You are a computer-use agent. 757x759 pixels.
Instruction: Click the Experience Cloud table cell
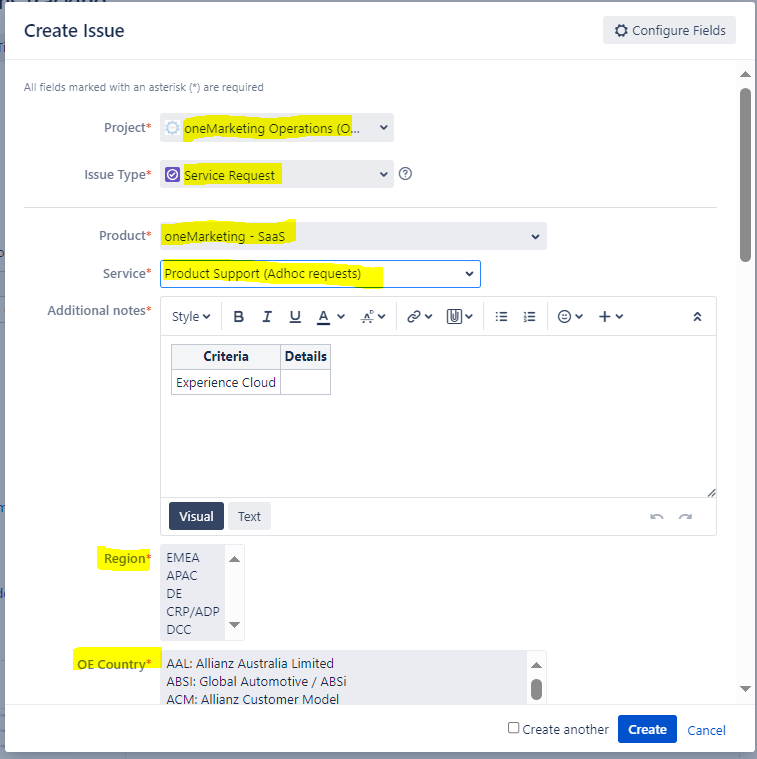click(x=226, y=382)
